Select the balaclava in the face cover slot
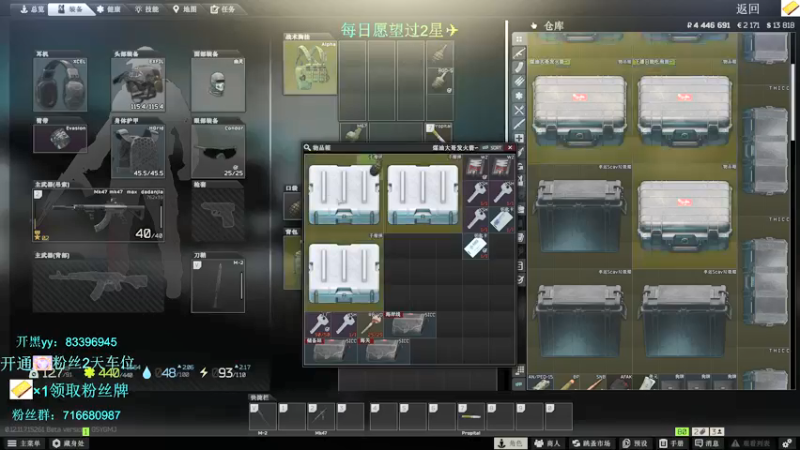The width and height of the screenshot is (800, 450). point(218,85)
